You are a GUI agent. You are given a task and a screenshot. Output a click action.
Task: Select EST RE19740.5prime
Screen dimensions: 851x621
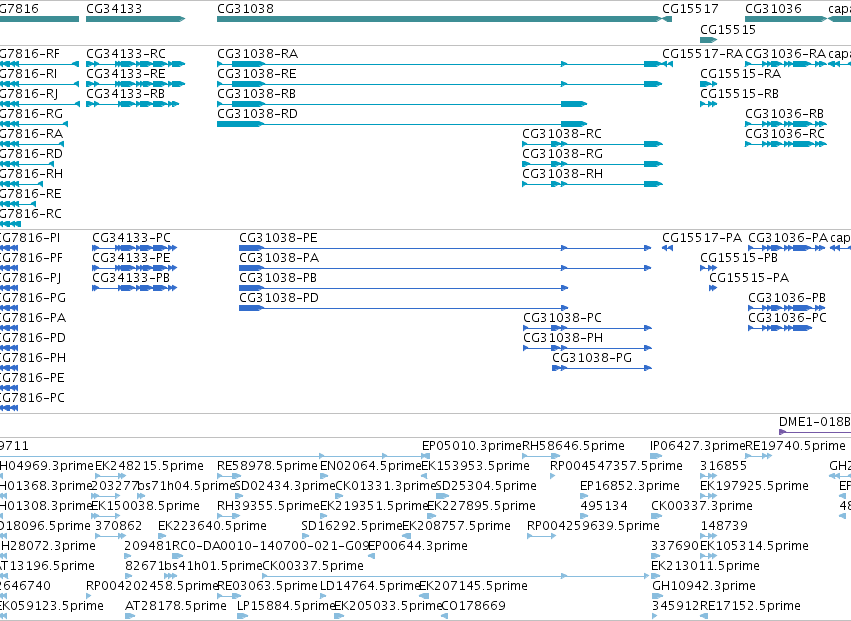(x=759, y=457)
